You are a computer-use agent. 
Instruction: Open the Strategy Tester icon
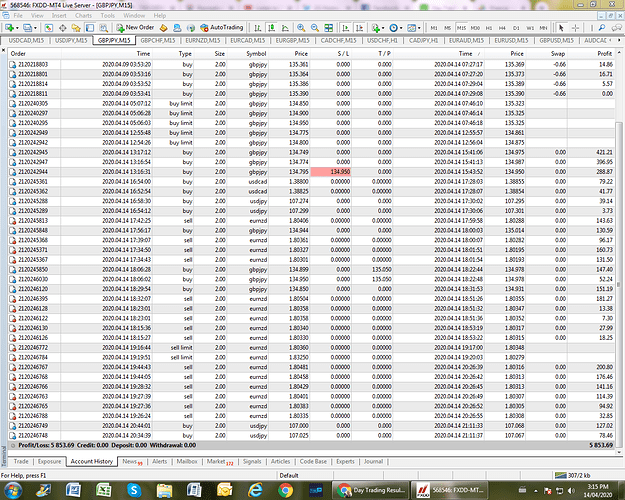coord(104,28)
